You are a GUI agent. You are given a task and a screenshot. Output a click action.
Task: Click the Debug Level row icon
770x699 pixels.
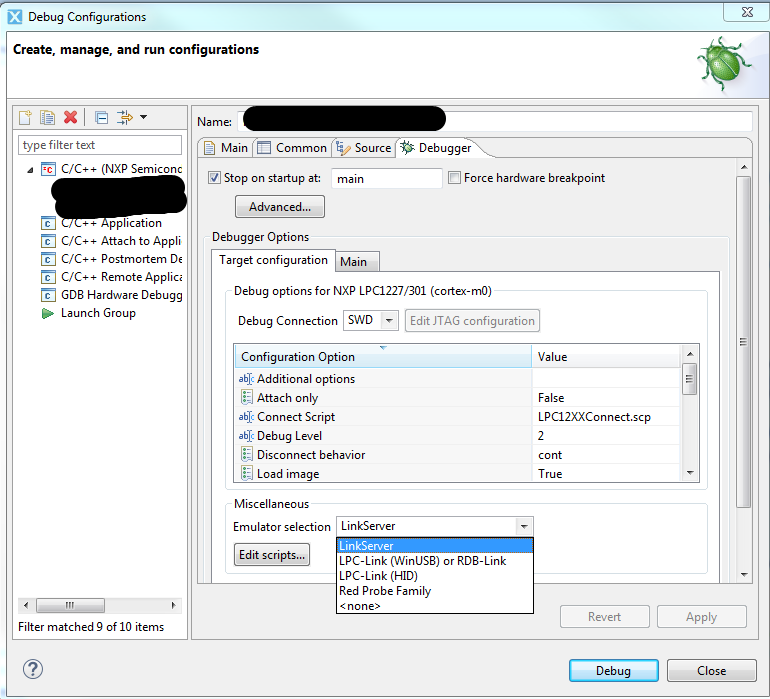pos(246,436)
